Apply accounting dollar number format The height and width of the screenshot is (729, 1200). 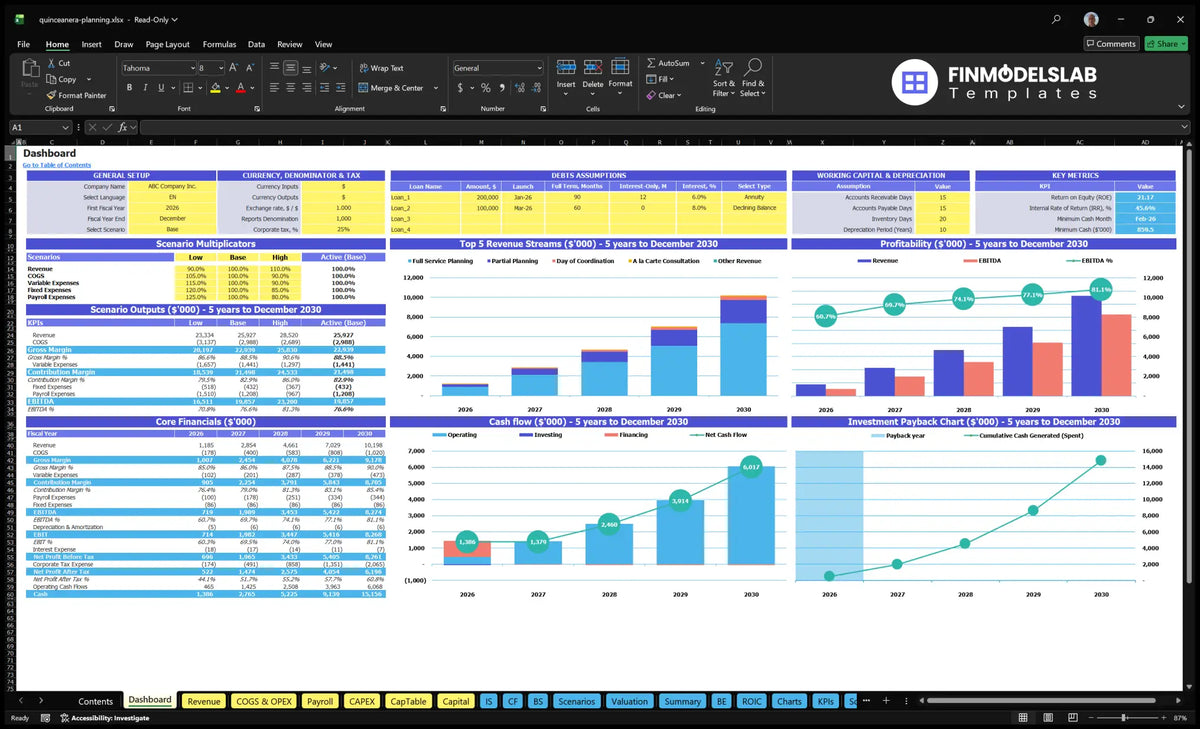461,88
